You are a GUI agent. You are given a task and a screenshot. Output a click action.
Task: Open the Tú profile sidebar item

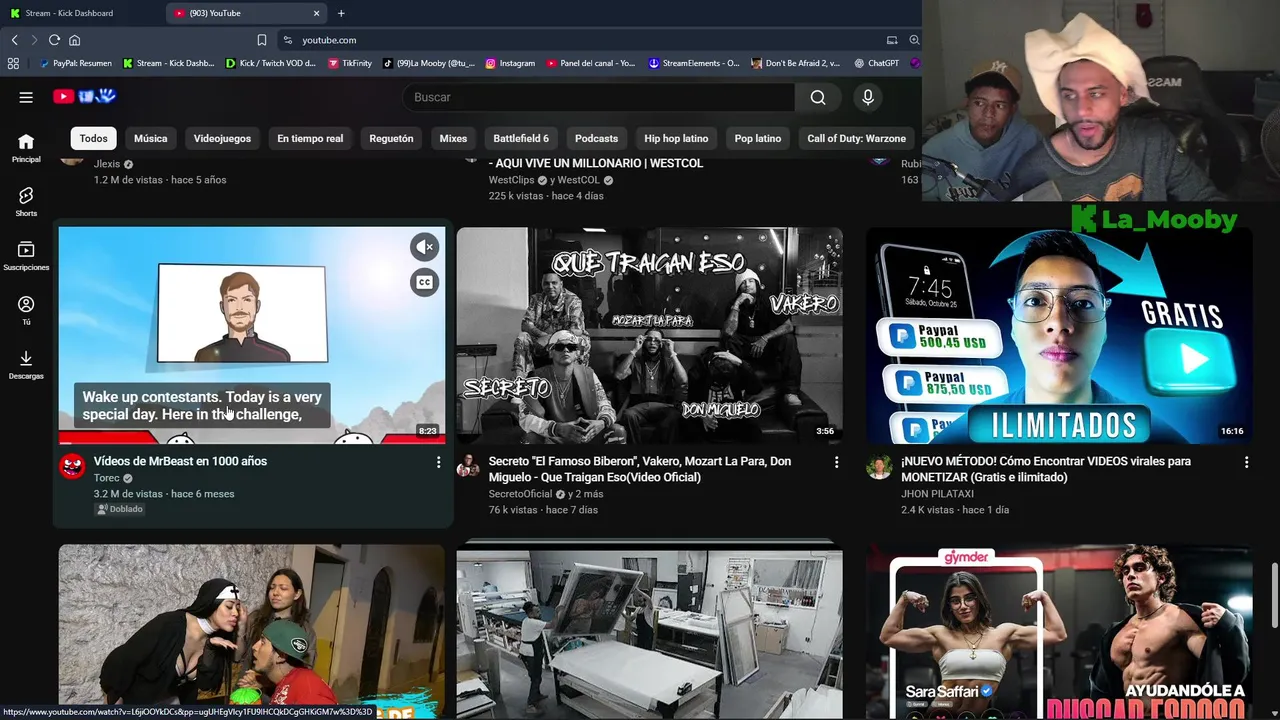click(x=26, y=310)
